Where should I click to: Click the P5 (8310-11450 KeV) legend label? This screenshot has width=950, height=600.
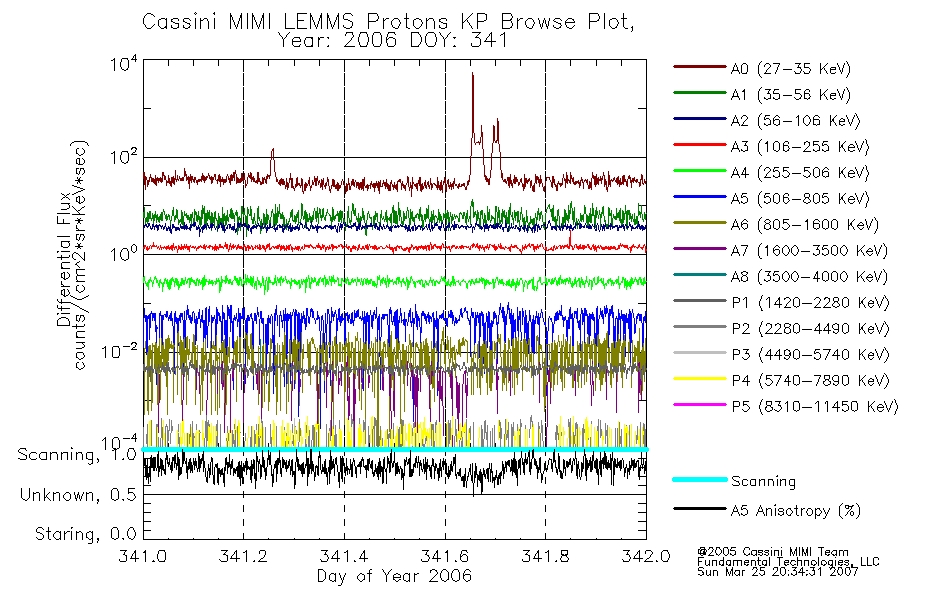click(x=814, y=407)
